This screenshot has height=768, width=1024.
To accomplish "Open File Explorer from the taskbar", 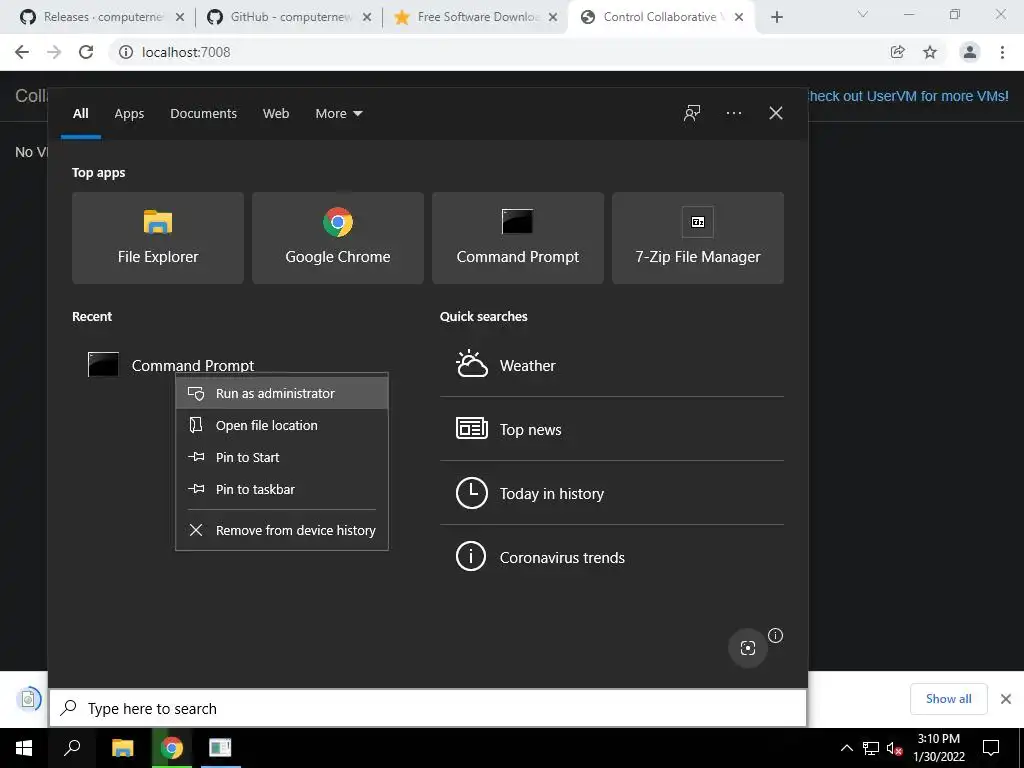I will point(122,748).
